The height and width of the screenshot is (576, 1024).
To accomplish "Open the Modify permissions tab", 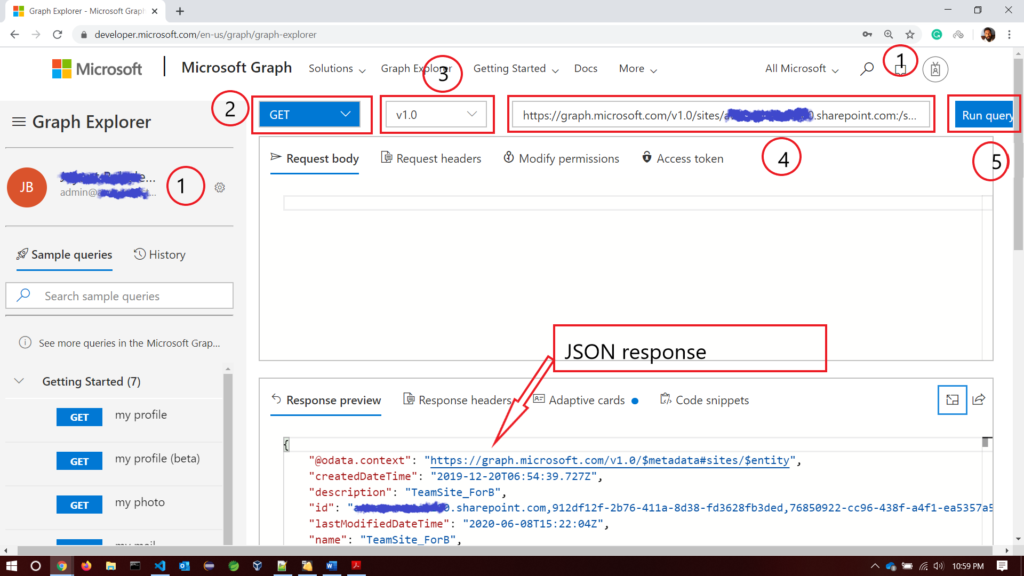I will [561, 159].
